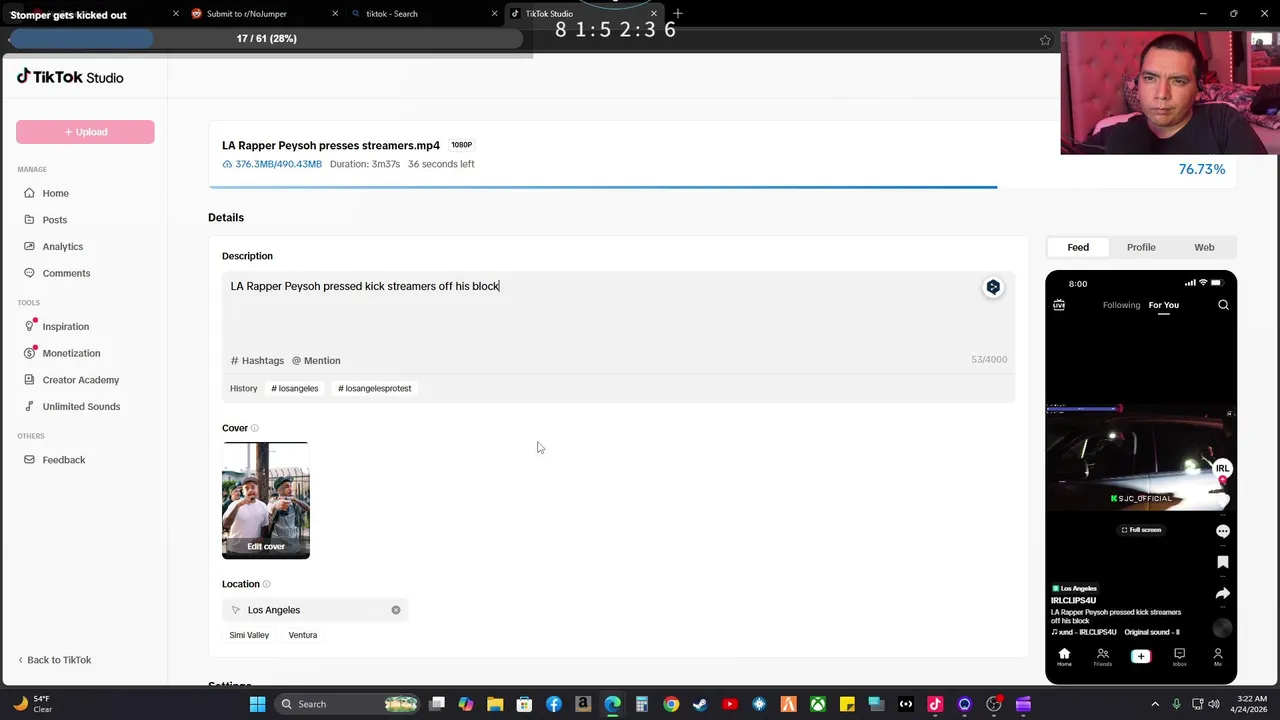The height and width of the screenshot is (720, 1280).
Task: Click the TikTok Studio logo
Action: (70, 77)
